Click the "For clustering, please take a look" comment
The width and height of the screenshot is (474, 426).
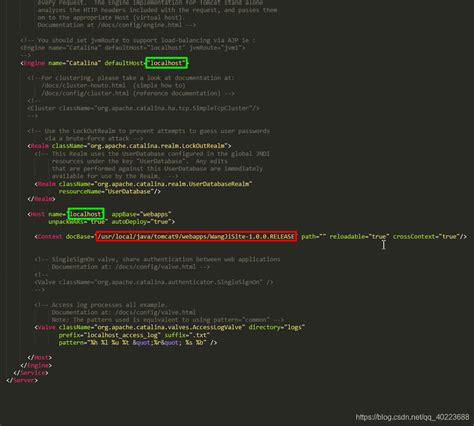point(131,78)
